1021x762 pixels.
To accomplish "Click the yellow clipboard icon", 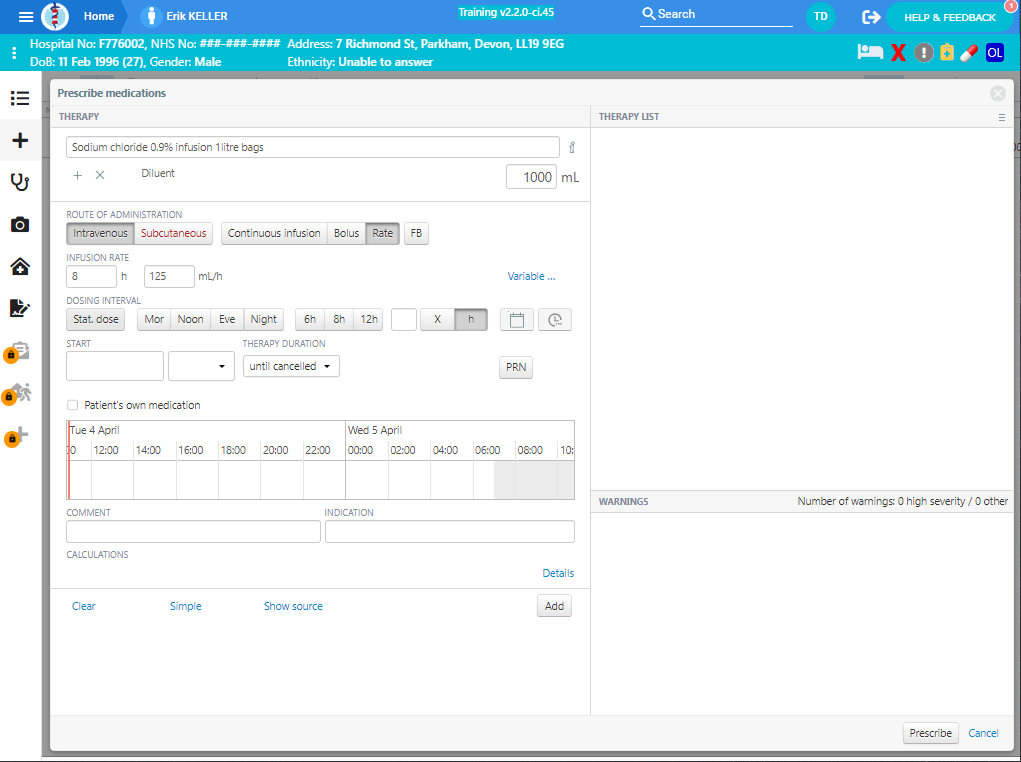I will tap(947, 52).
